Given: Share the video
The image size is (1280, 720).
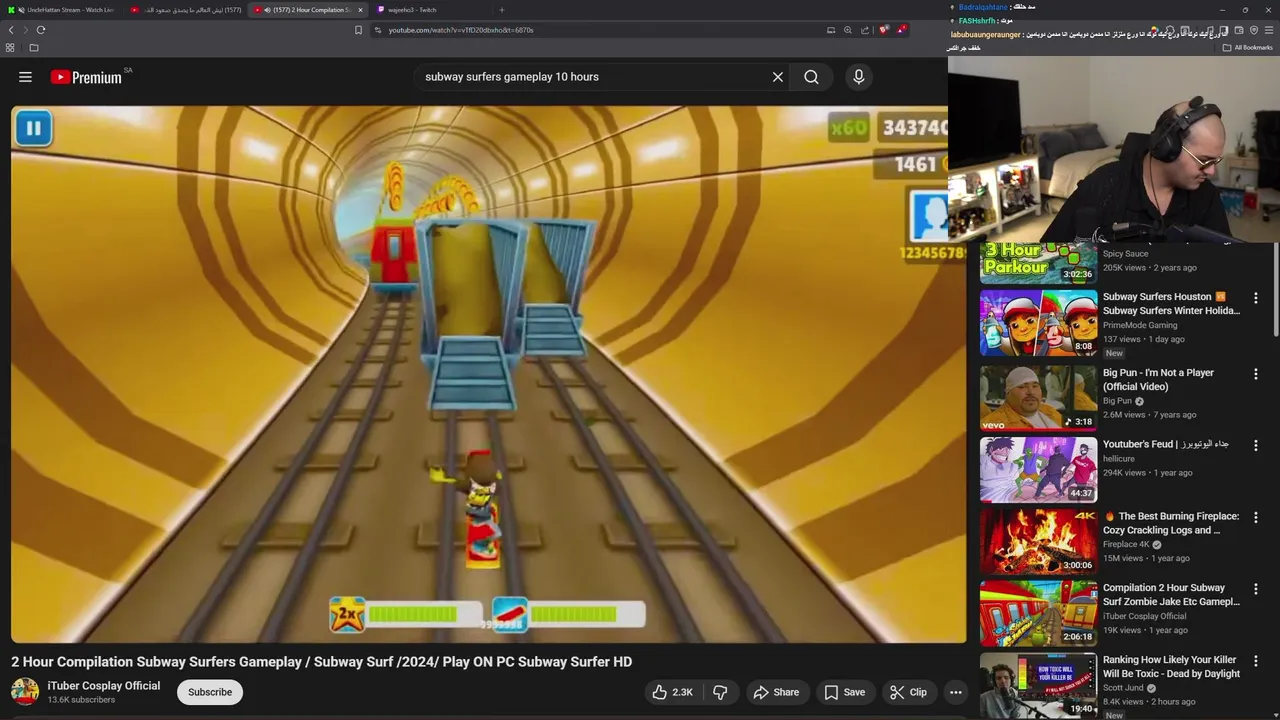Looking at the screenshot, I should point(776,692).
